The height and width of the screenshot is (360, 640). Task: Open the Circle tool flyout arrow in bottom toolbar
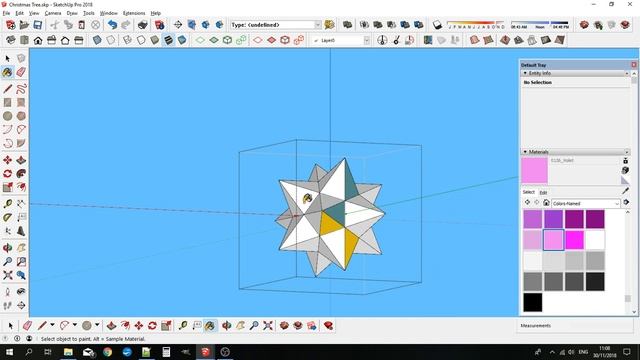pos(97,325)
